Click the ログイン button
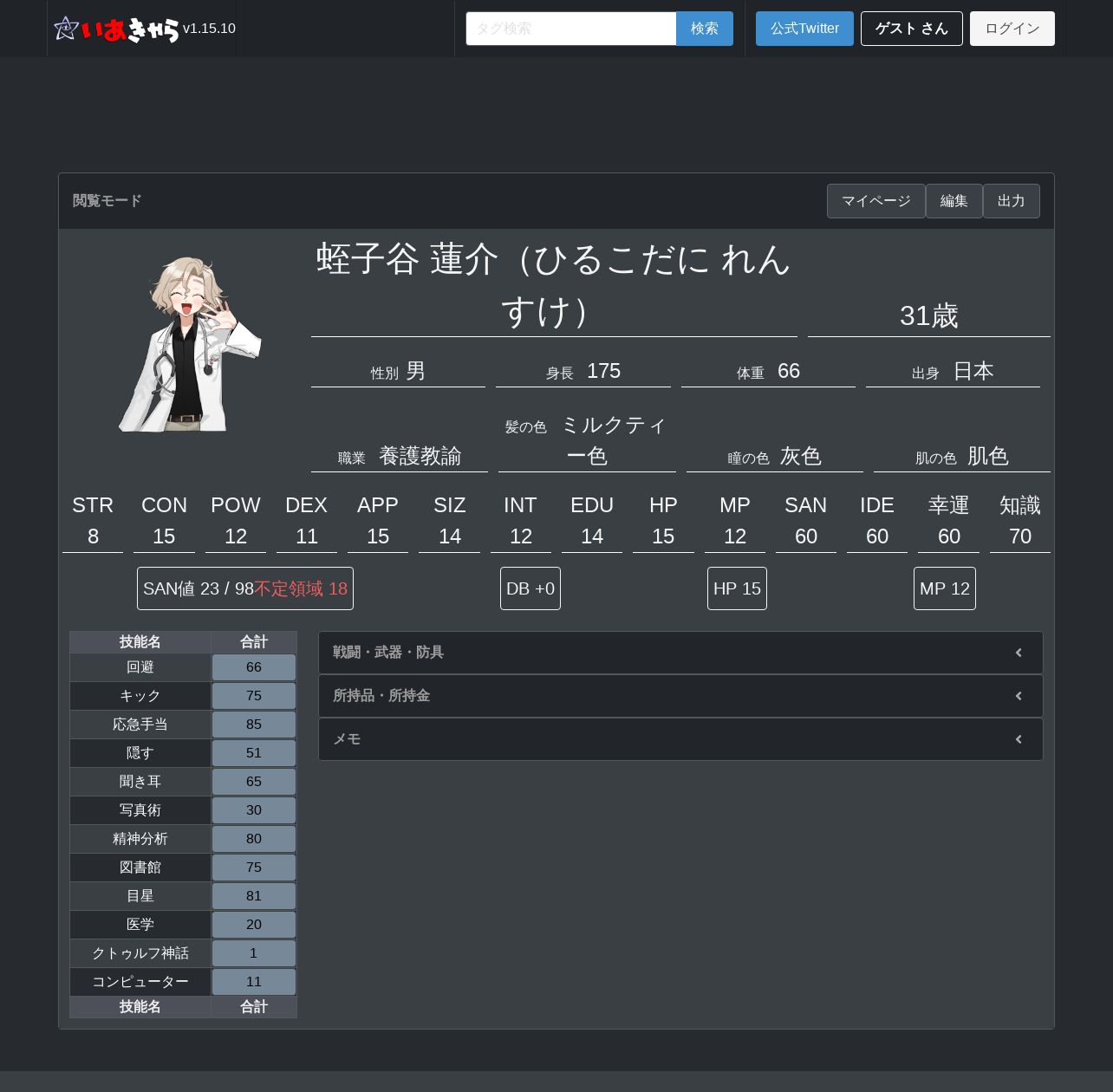1113x1092 pixels. [1012, 29]
